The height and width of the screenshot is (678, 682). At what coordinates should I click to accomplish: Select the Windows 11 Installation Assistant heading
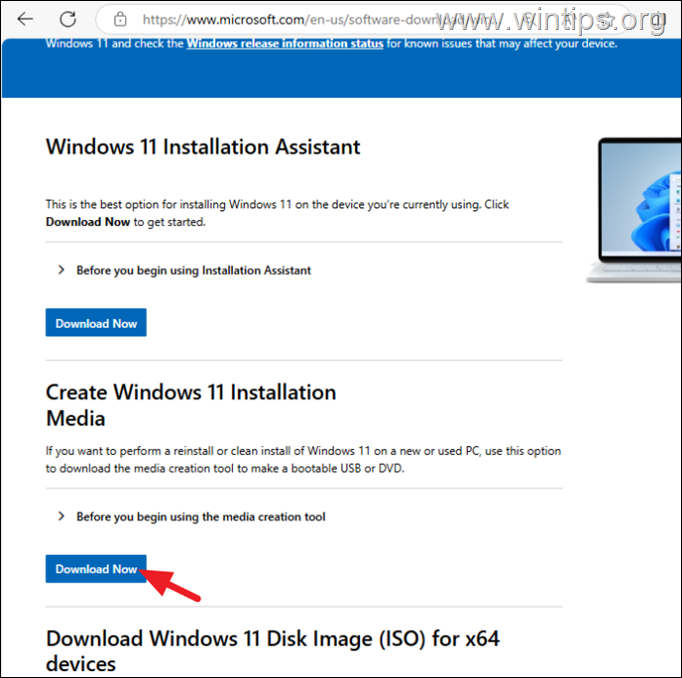203,147
